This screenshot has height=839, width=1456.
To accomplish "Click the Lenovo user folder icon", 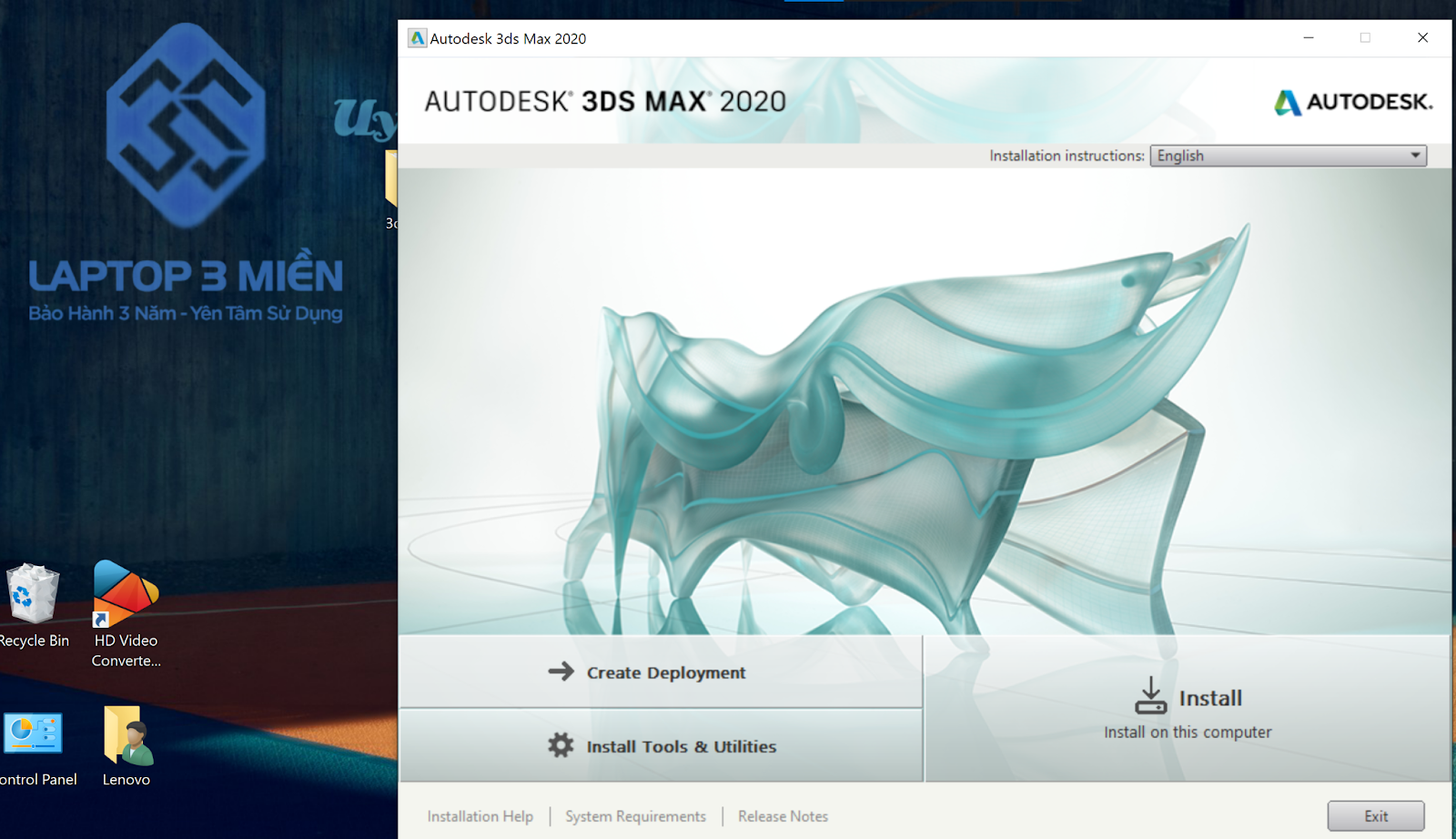I will (126, 735).
